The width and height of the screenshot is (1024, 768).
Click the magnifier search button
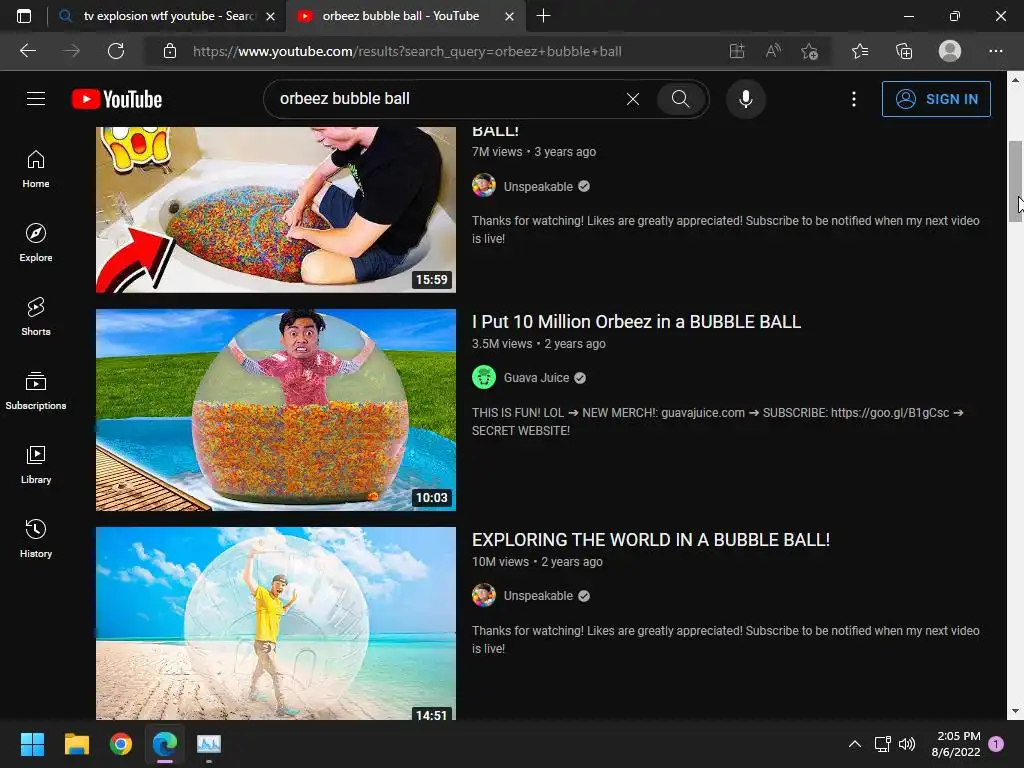[x=680, y=99]
